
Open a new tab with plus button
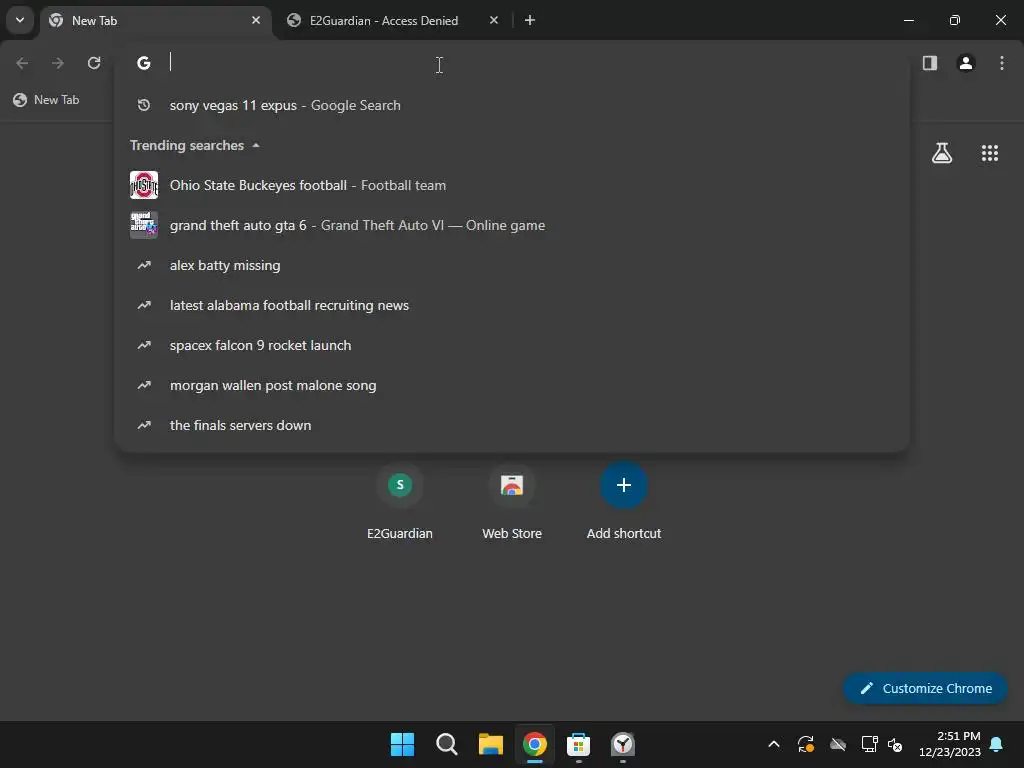coord(530,20)
